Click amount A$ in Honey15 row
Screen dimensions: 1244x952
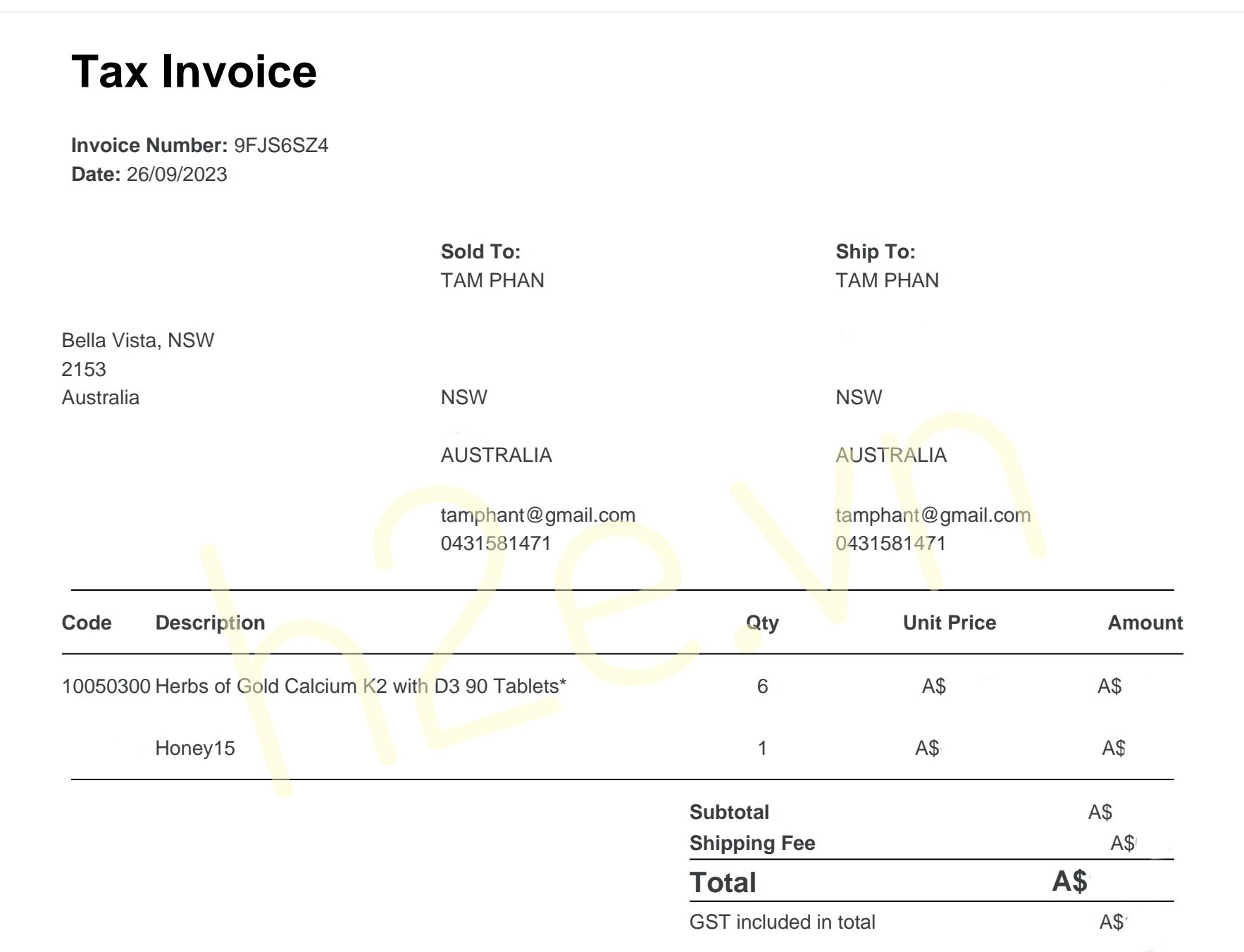point(1114,749)
